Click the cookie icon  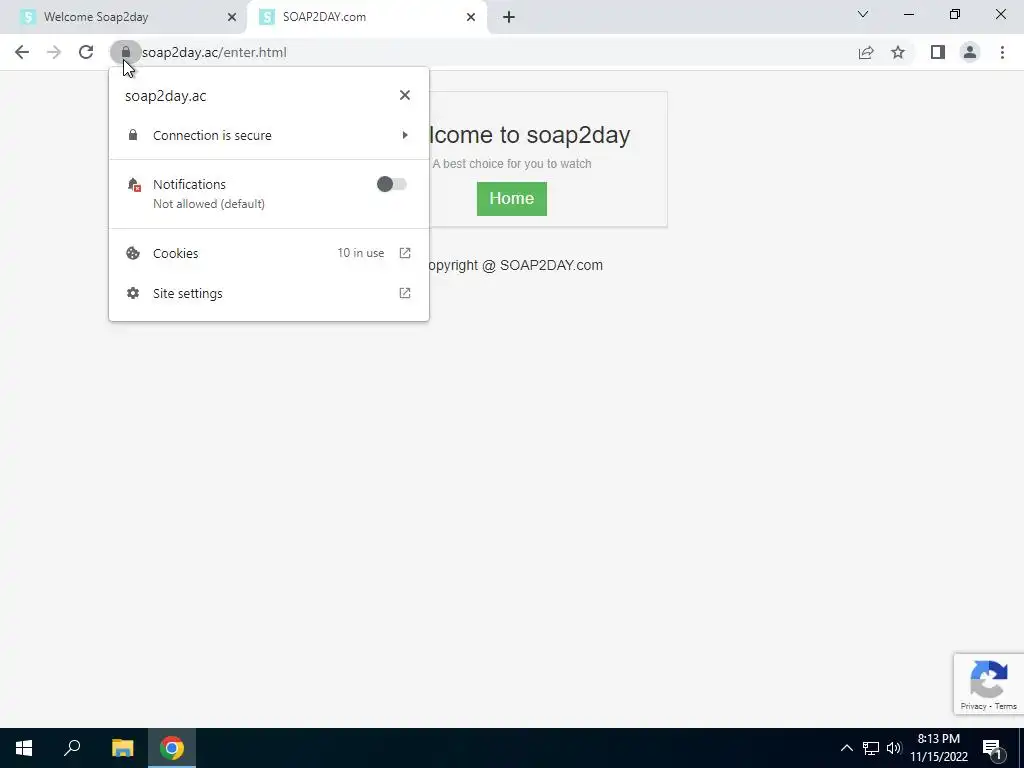tap(133, 253)
